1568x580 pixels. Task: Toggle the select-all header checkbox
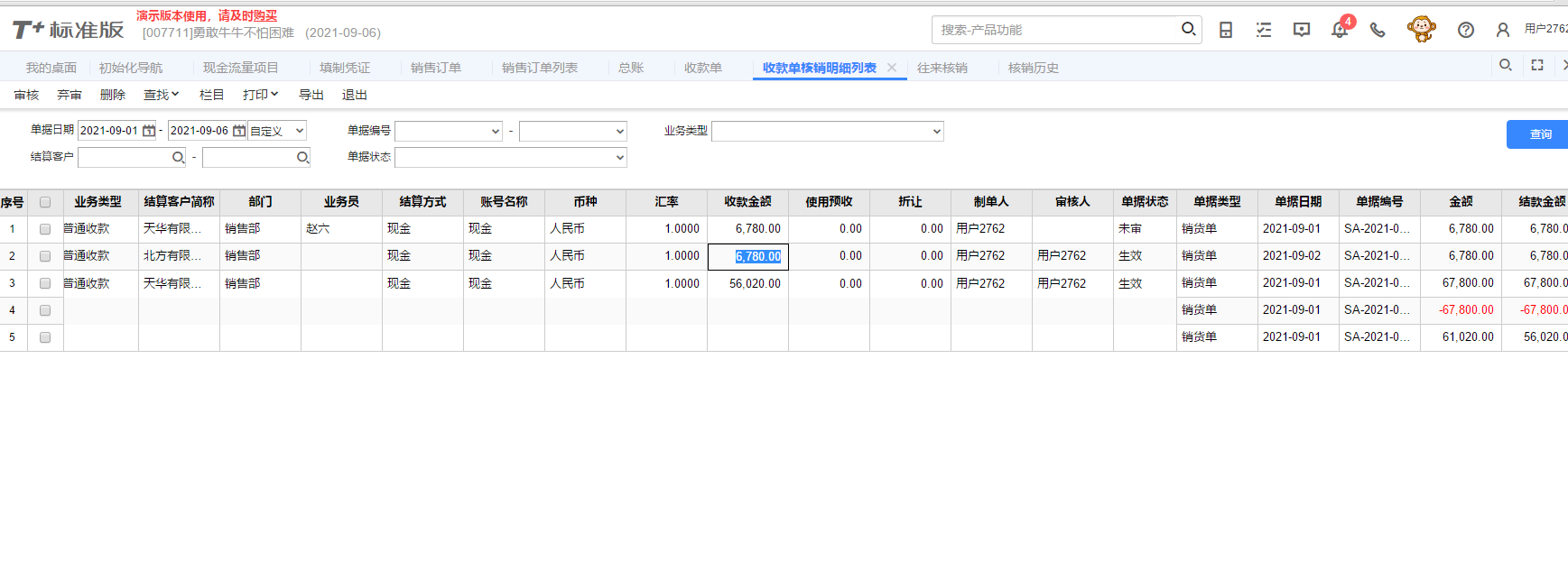click(45, 202)
